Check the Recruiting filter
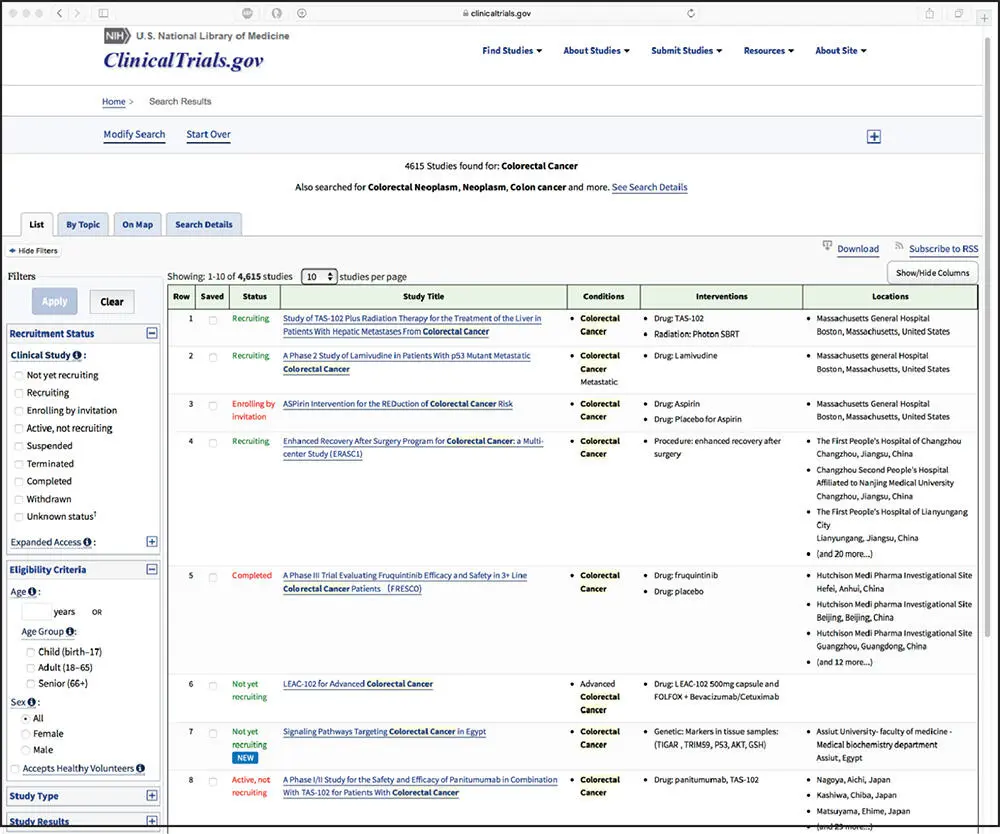Image resolution: width=1000 pixels, height=834 pixels. coord(19,393)
